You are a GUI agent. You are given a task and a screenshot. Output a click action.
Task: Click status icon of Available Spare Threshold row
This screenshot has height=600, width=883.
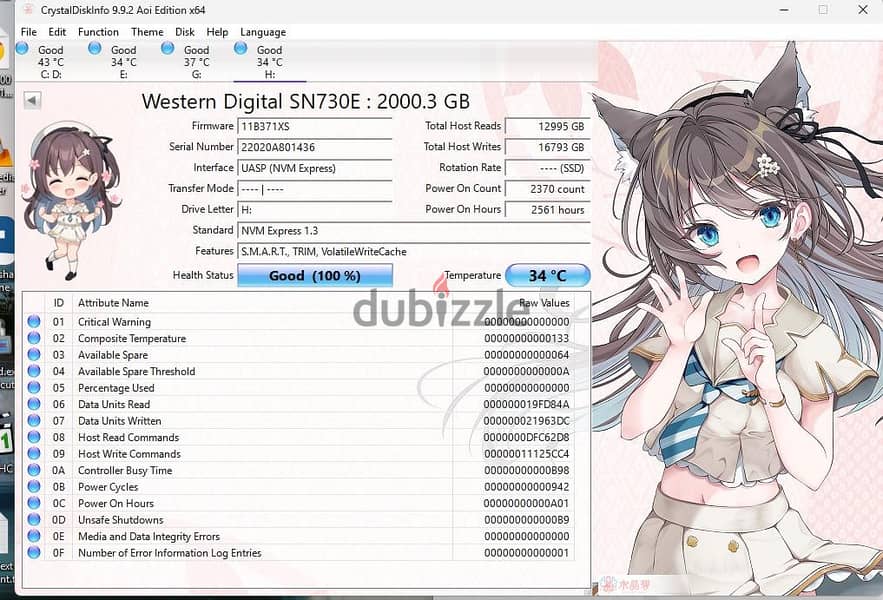click(34, 371)
